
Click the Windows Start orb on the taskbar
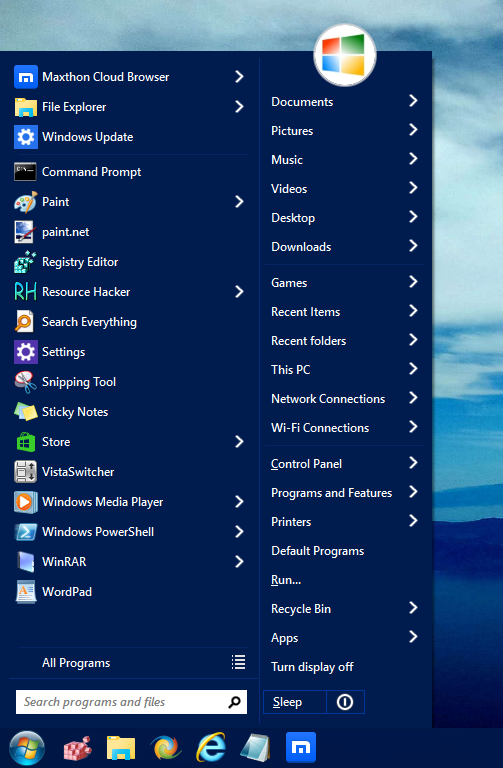27,748
